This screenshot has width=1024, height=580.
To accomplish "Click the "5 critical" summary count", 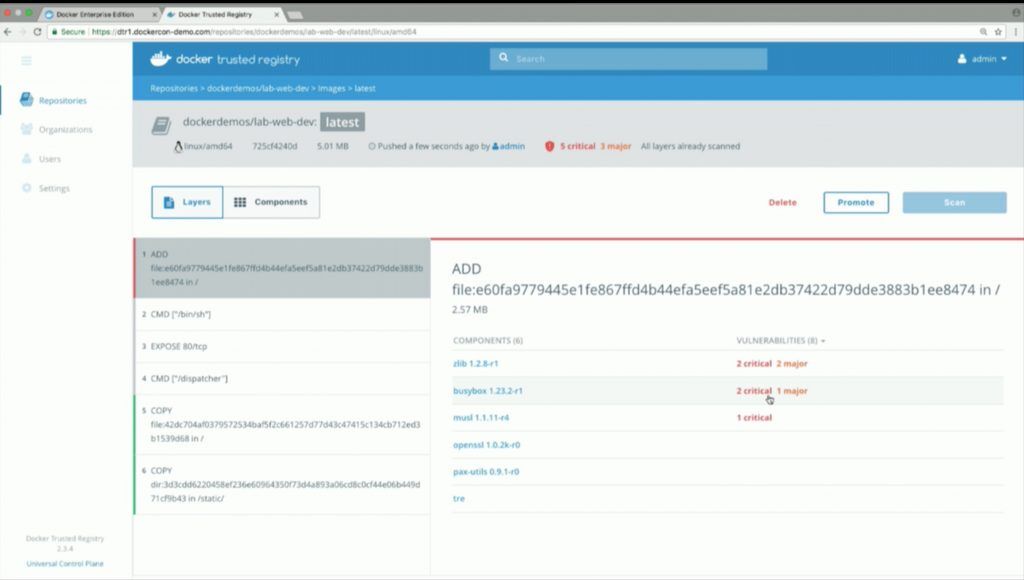I will [577, 146].
